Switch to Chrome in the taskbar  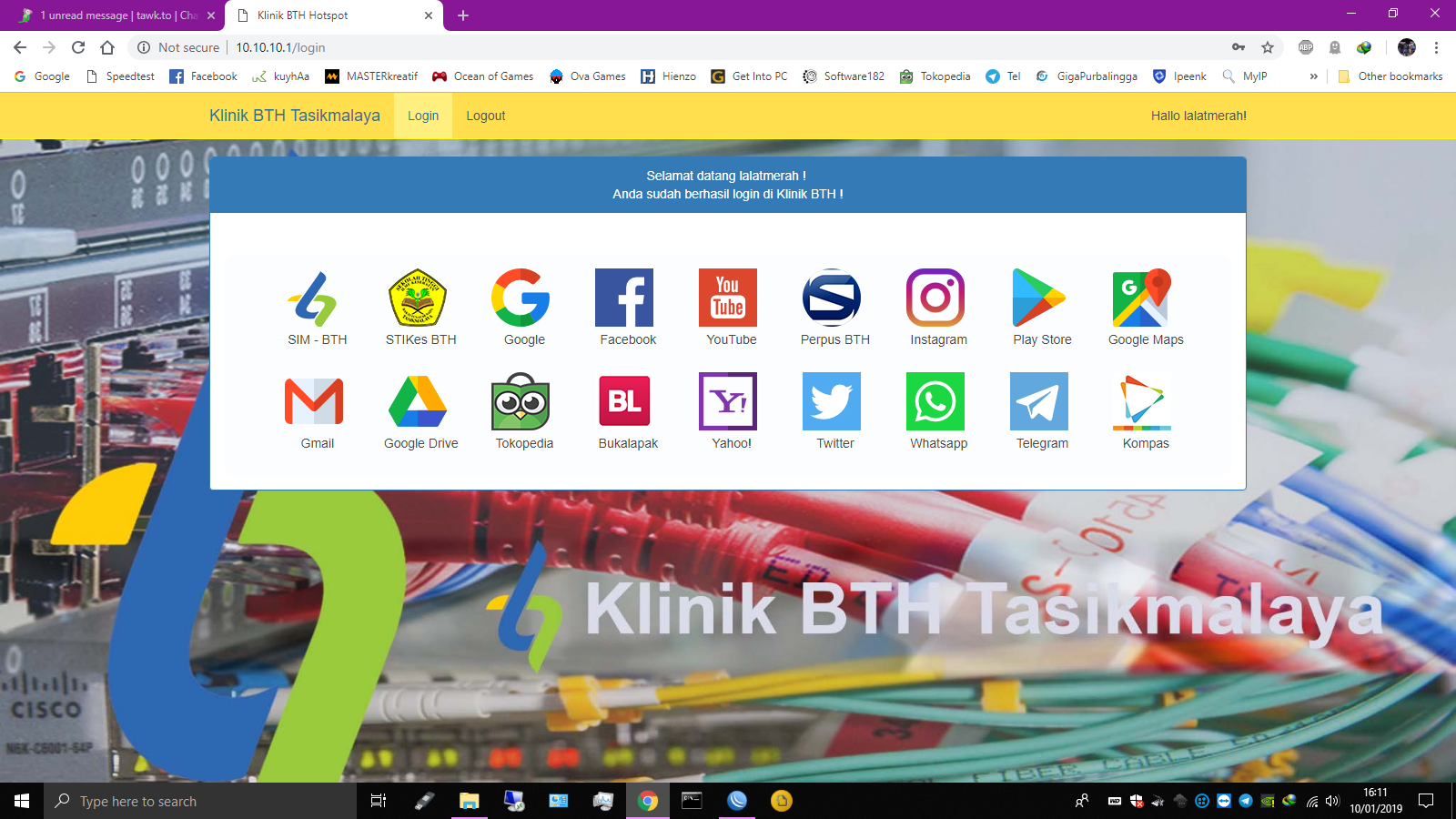coord(648,801)
